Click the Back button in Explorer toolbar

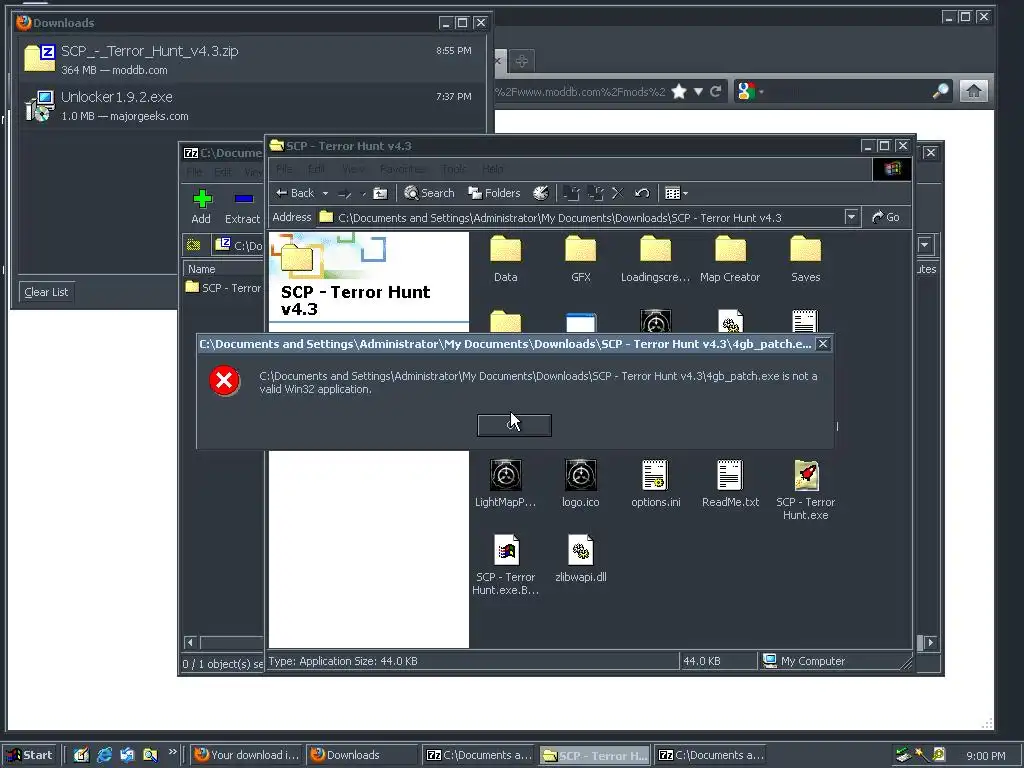click(295, 193)
